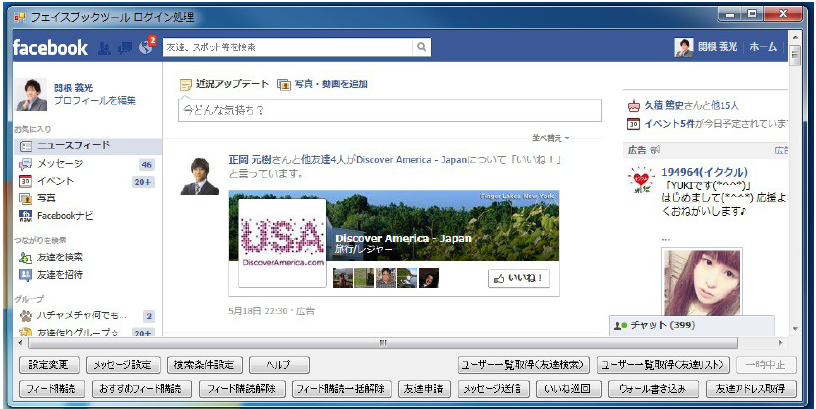
Task: Click Discover America - Japan page title
Action: [403, 239]
